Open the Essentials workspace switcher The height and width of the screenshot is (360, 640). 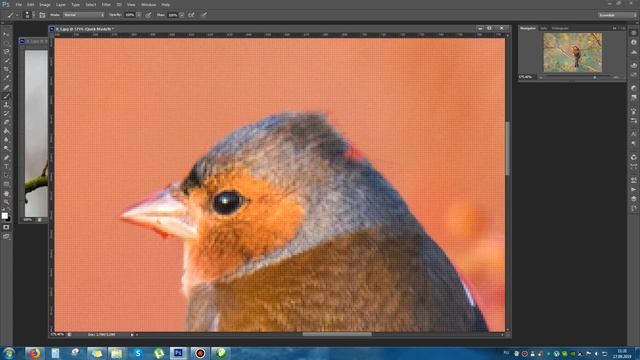coord(617,15)
